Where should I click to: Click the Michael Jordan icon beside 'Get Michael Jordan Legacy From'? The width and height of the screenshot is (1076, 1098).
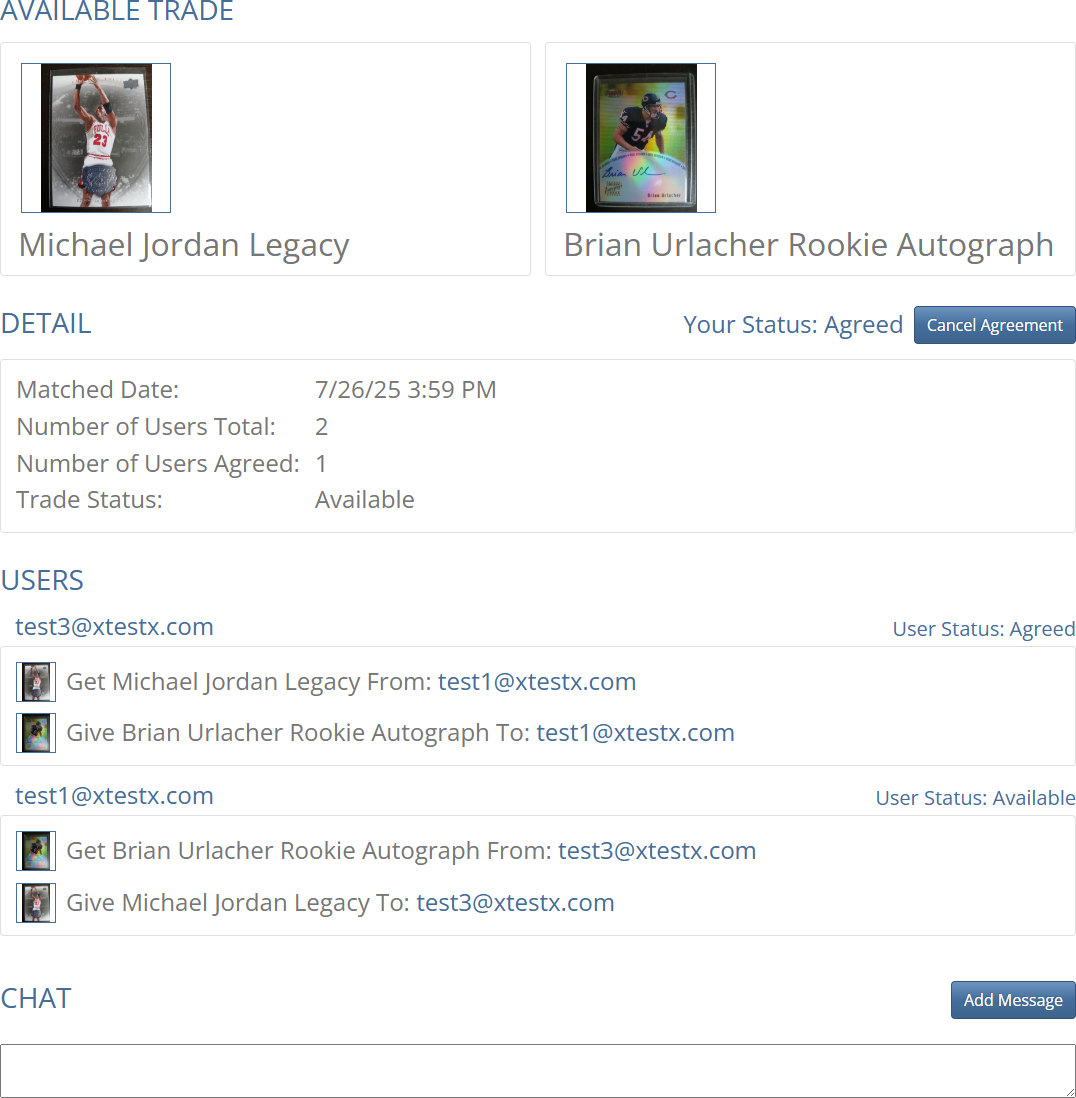pos(36,682)
